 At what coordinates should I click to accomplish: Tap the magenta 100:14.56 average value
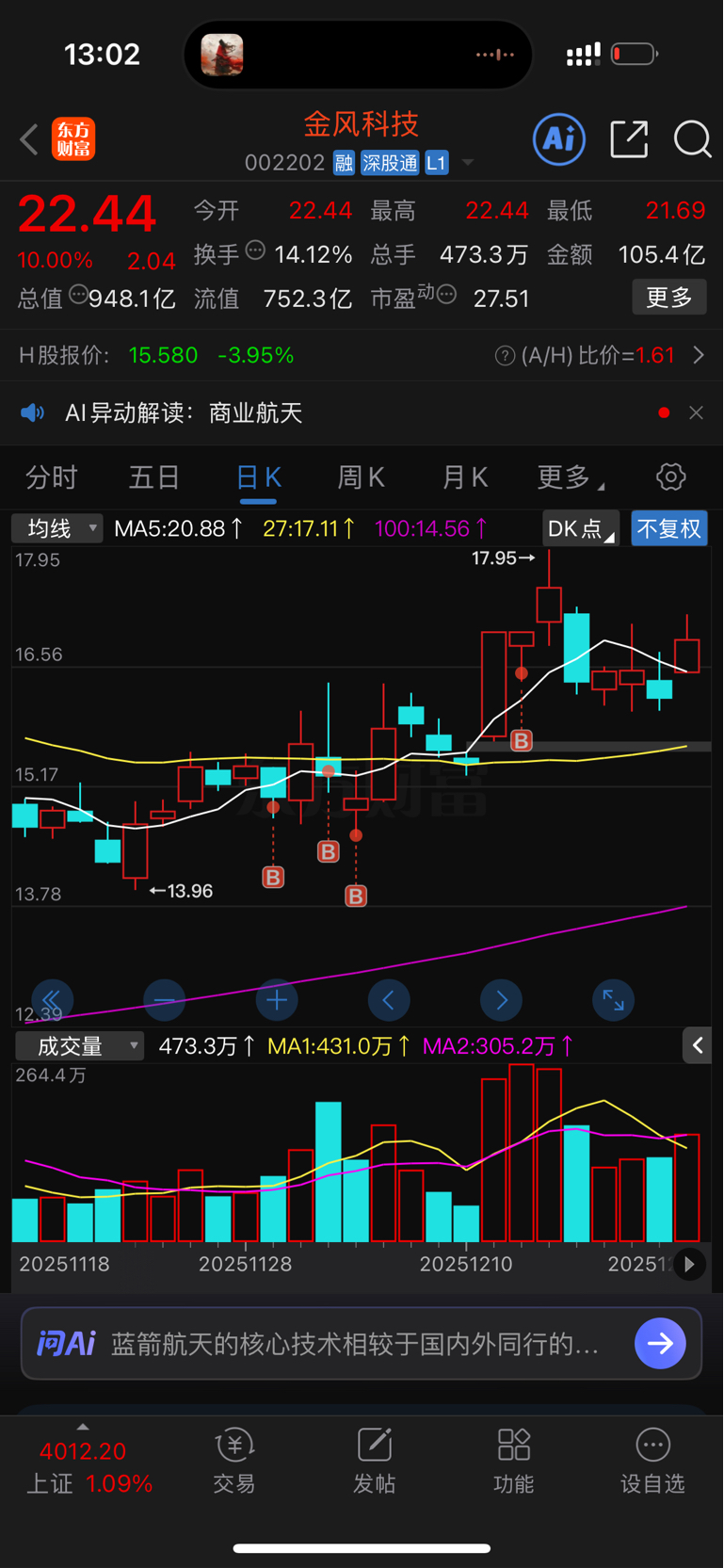click(431, 528)
